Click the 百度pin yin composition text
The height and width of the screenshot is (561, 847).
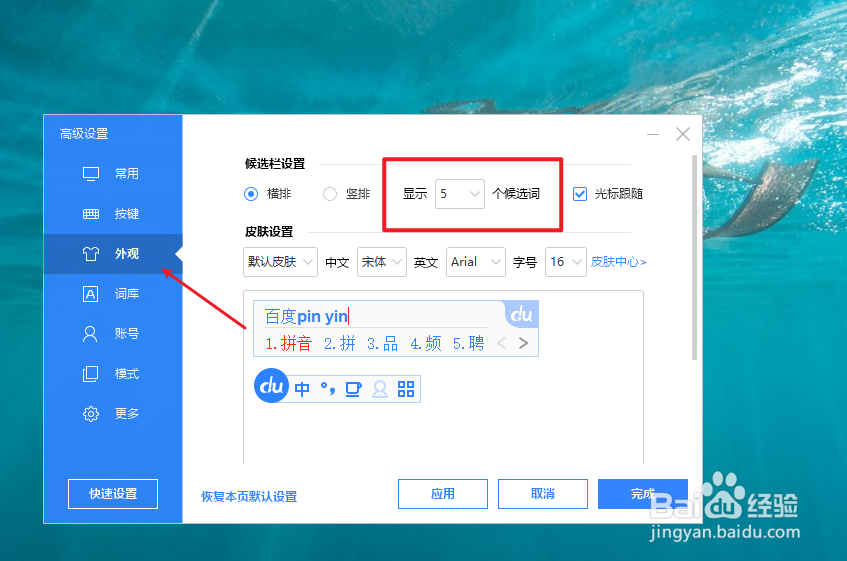pos(306,316)
